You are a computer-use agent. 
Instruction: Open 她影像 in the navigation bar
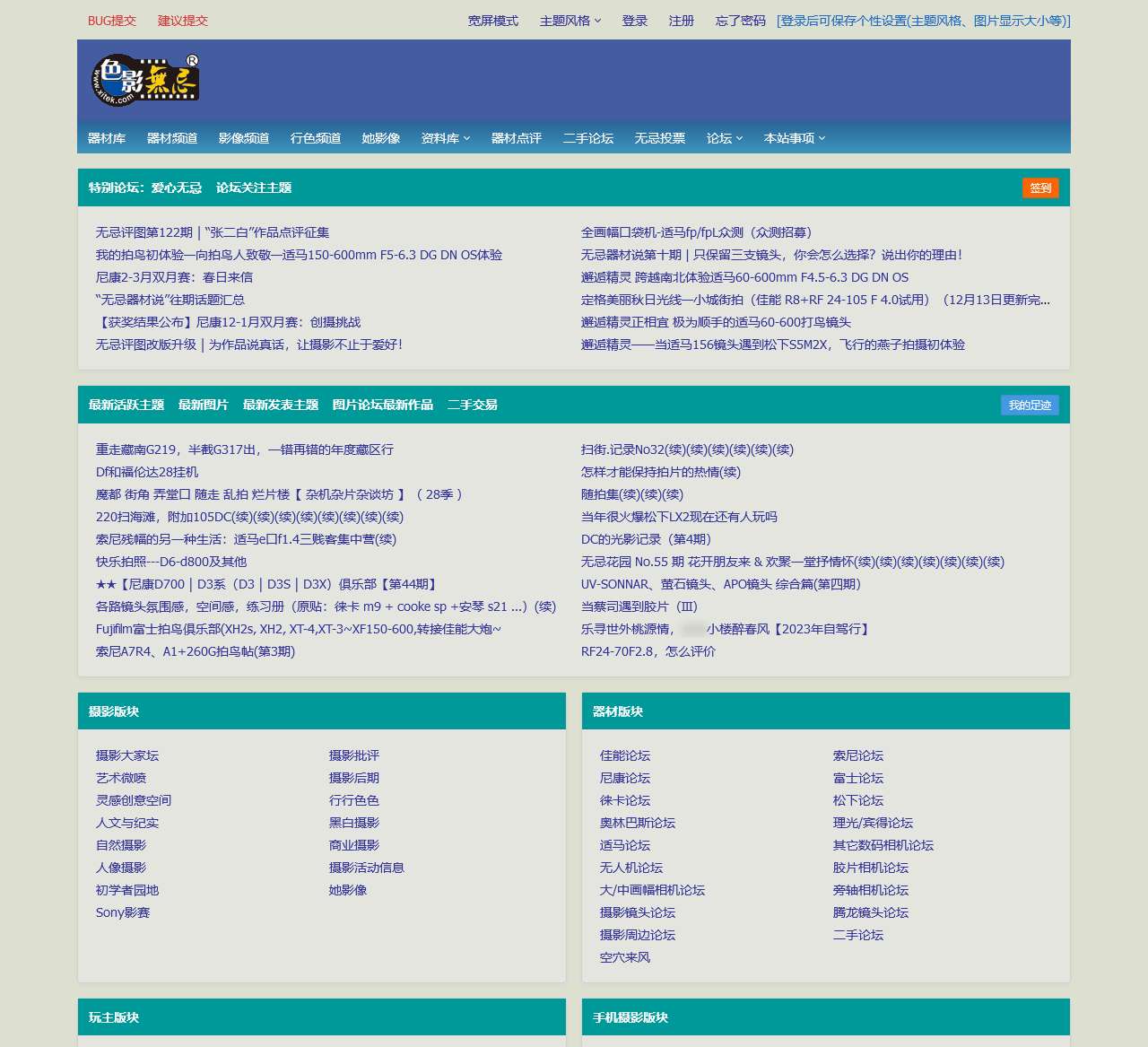[381, 138]
